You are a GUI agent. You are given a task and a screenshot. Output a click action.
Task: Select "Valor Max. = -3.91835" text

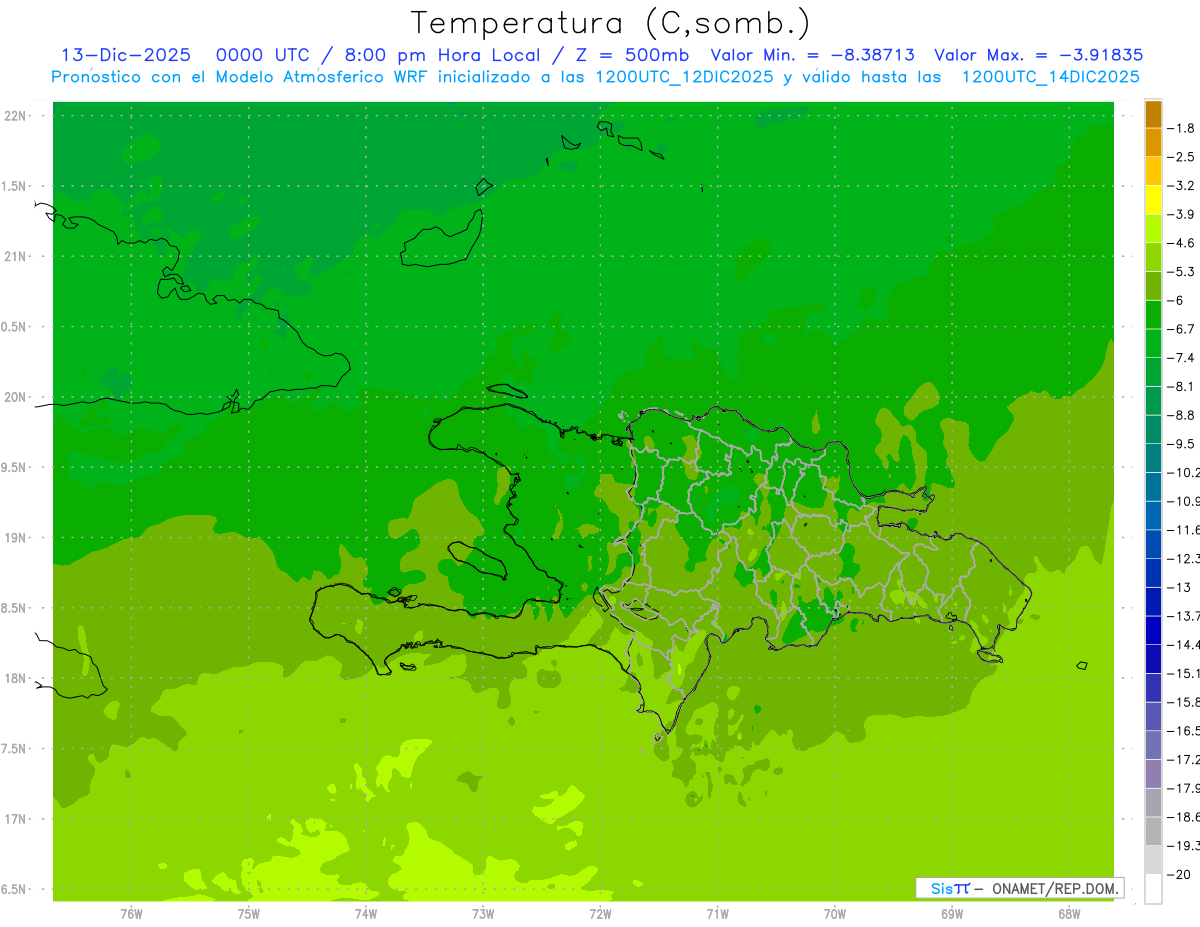(x=1038, y=56)
